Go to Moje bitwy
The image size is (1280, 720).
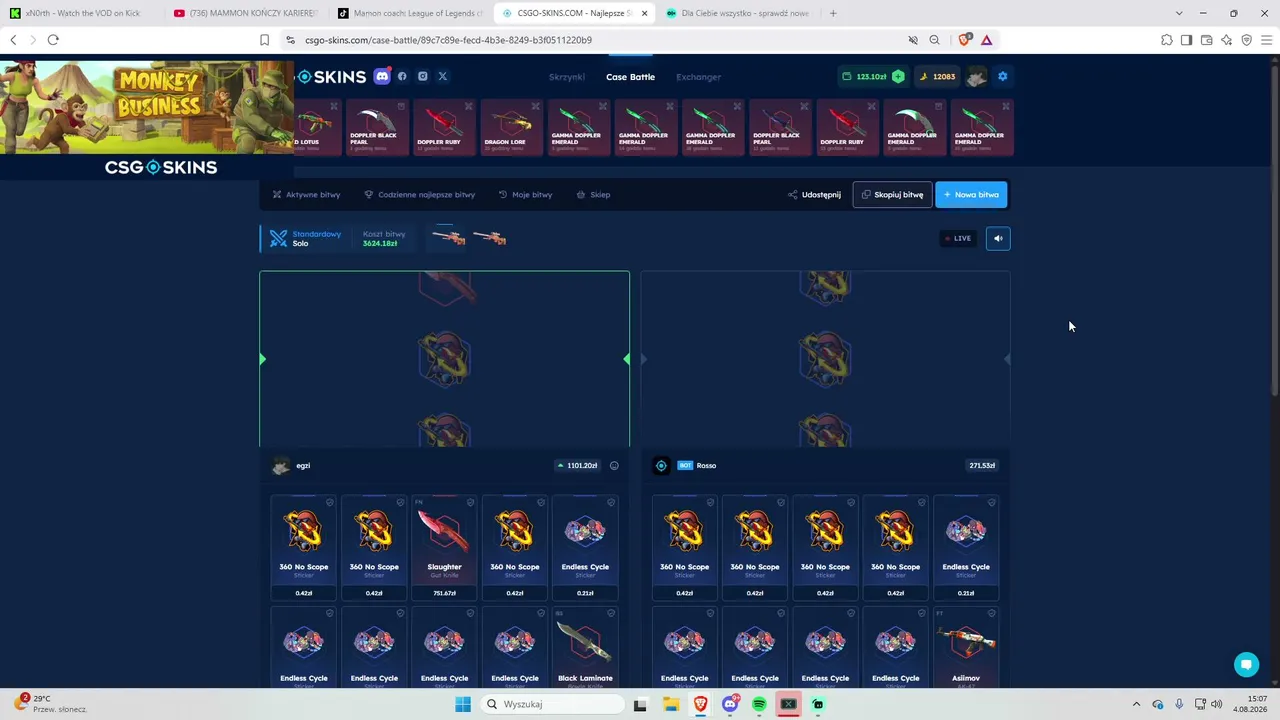pyautogui.click(x=525, y=195)
